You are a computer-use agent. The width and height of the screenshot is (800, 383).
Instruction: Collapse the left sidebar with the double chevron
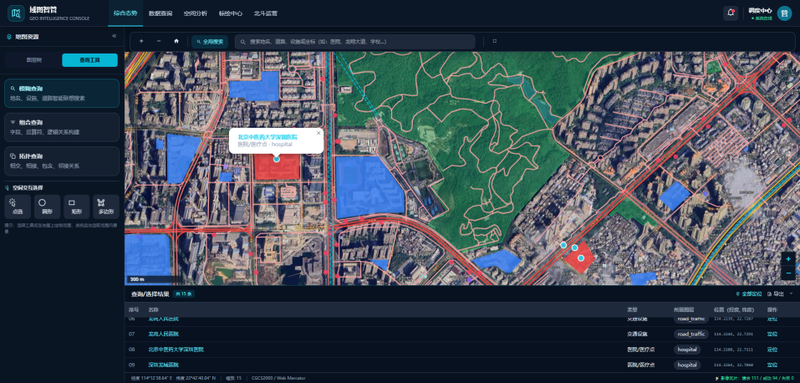point(114,36)
